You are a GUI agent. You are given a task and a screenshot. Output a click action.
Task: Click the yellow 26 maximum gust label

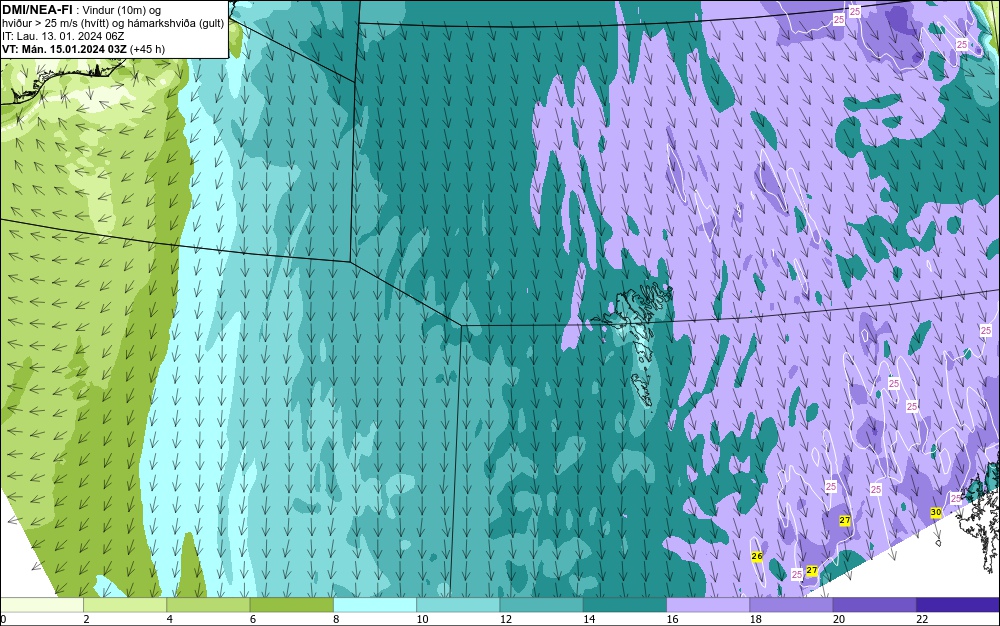pyautogui.click(x=757, y=556)
